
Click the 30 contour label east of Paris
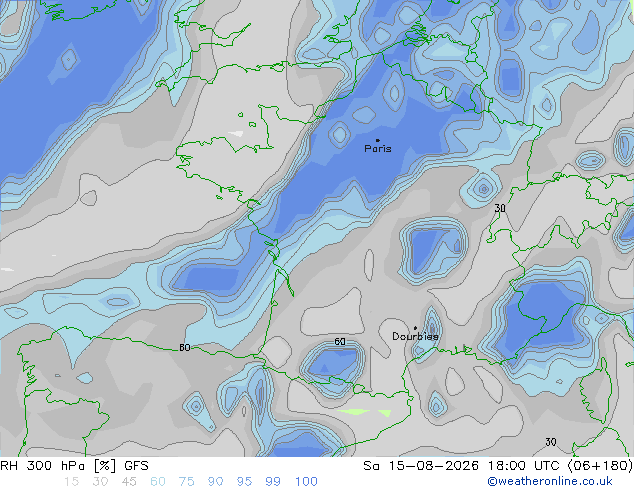pos(500,208)
